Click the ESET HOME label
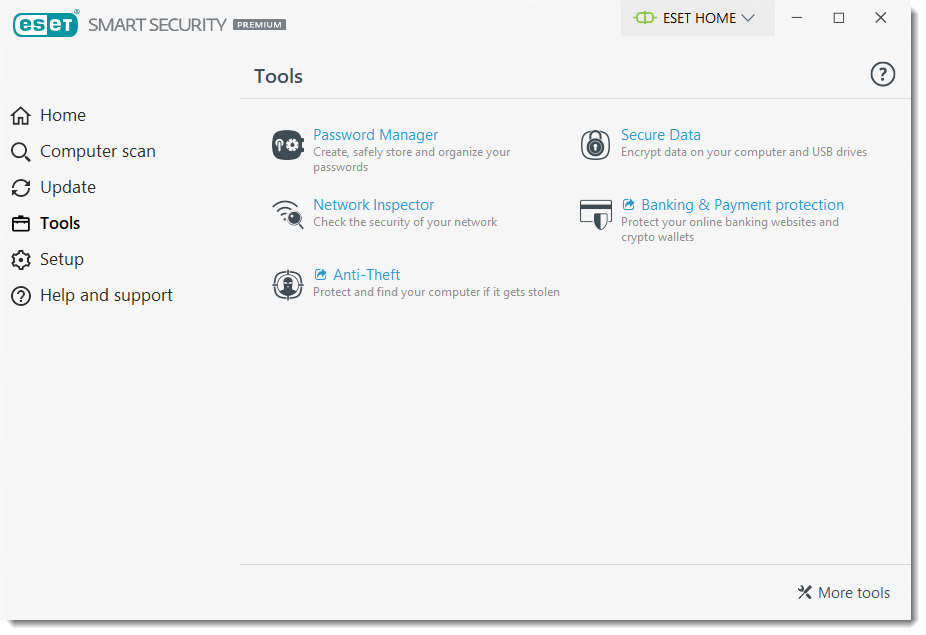The width and height of the screenshot is (926, 635). point(700,18)
